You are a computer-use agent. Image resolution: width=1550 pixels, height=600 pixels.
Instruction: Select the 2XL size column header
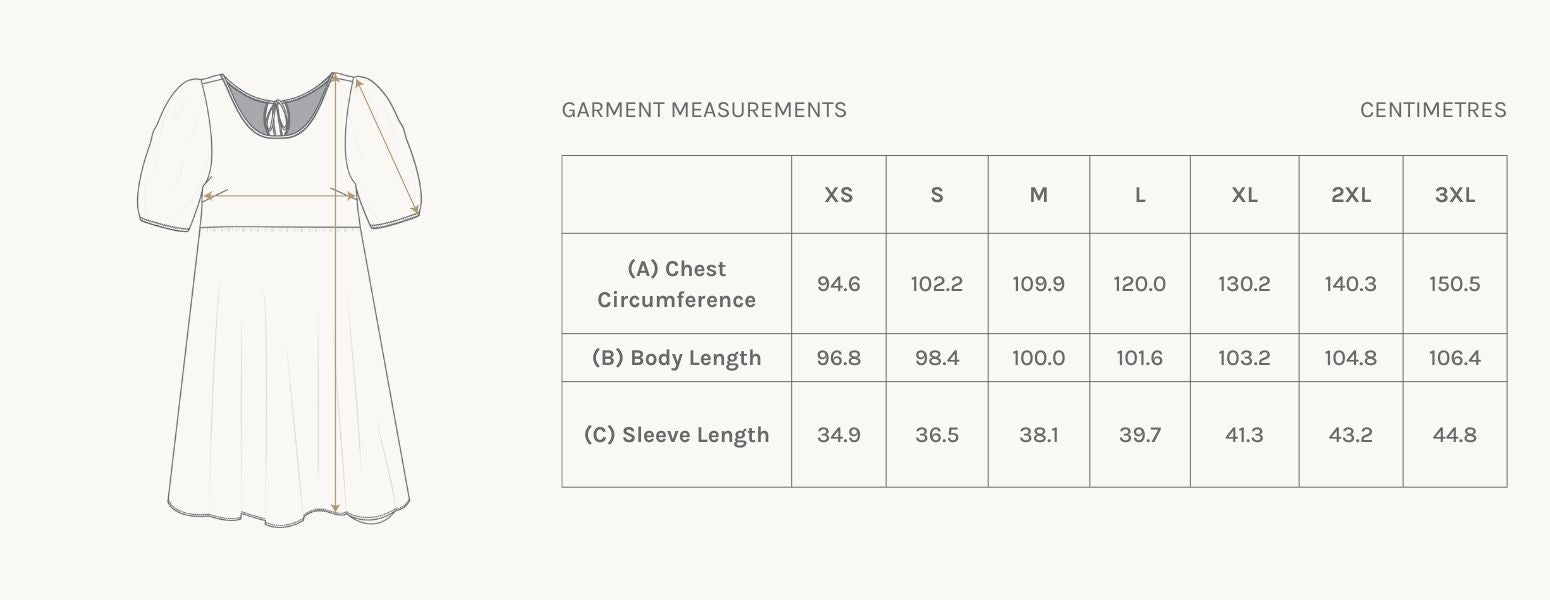pos(1350,195)
